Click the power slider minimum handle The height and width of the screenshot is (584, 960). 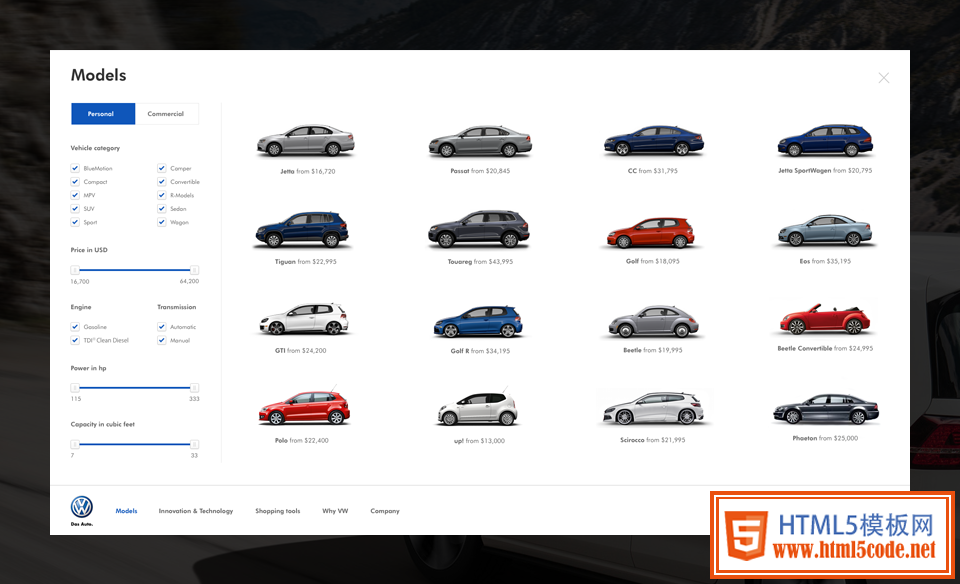tap(75, 387)
